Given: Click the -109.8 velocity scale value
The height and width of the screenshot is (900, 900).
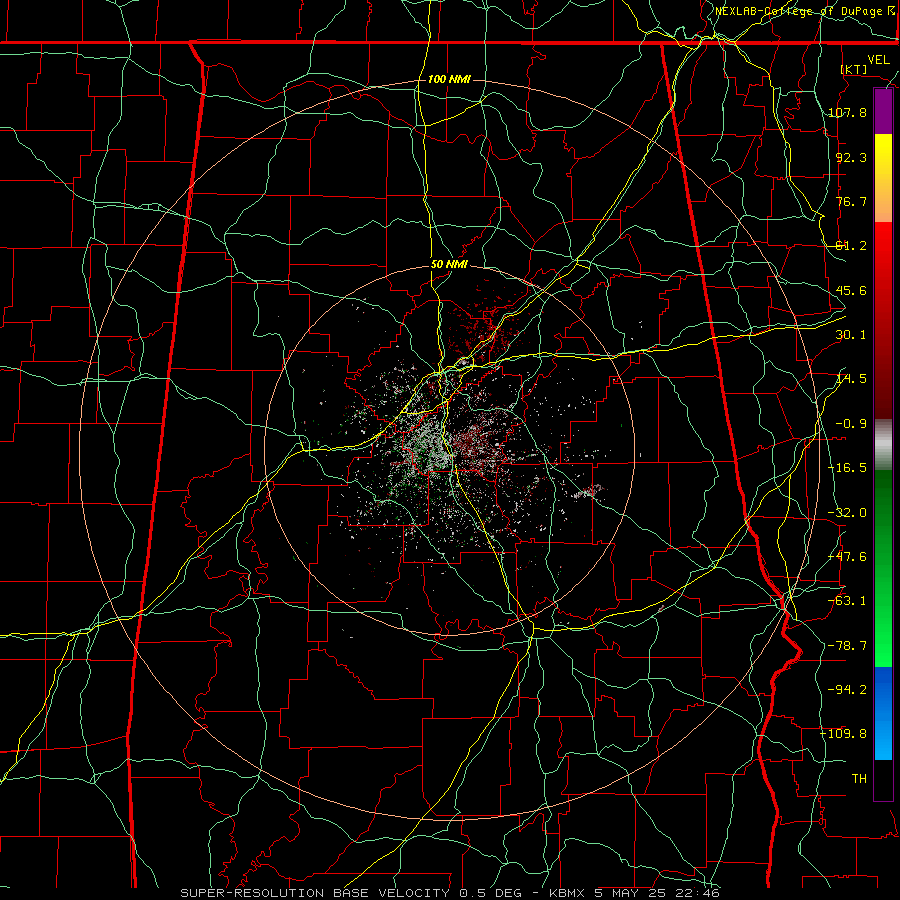Looking at the screenshot, I should coord(844,734).
